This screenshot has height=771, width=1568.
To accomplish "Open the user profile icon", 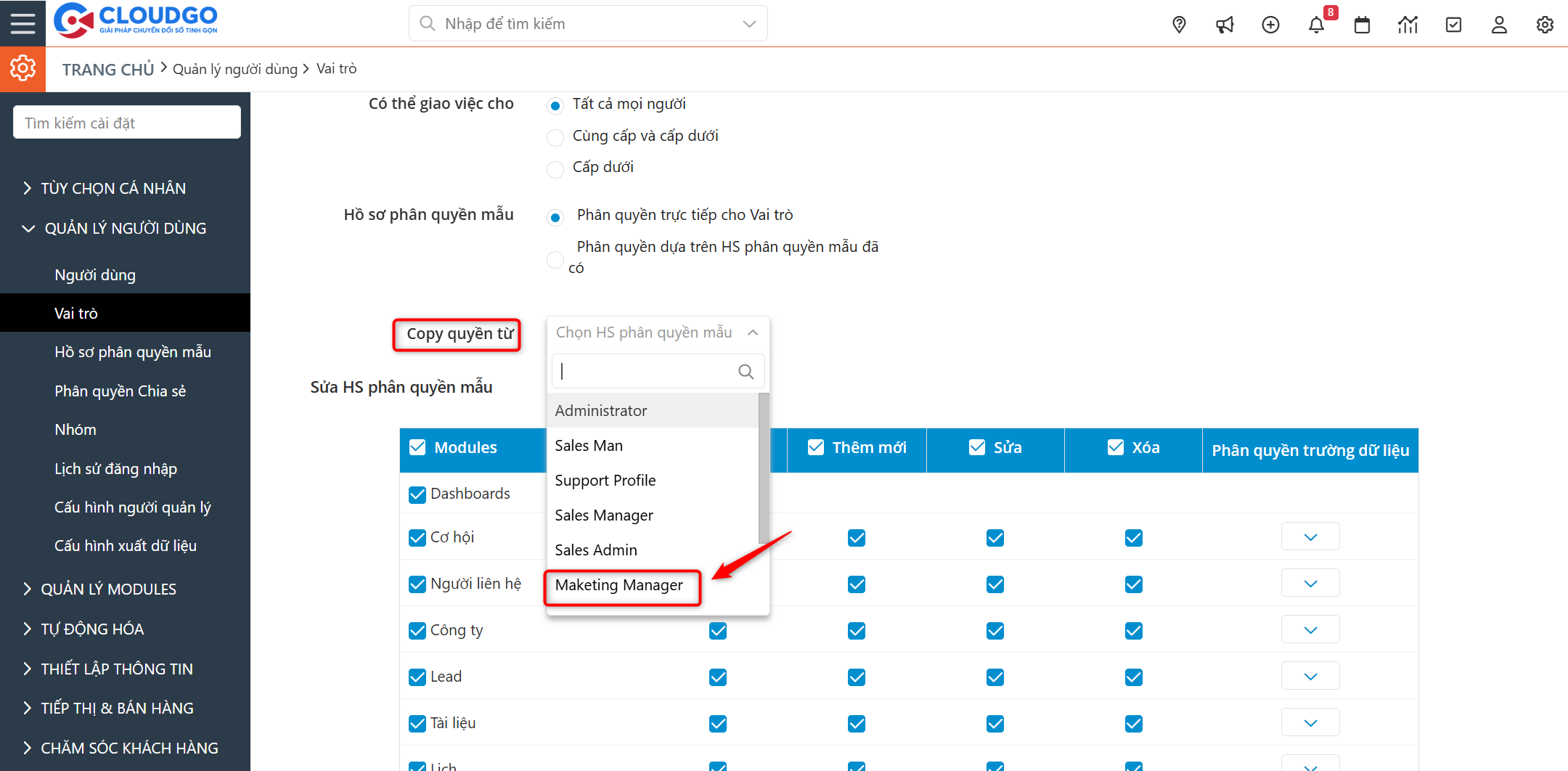I will (x=1499, y=24).
